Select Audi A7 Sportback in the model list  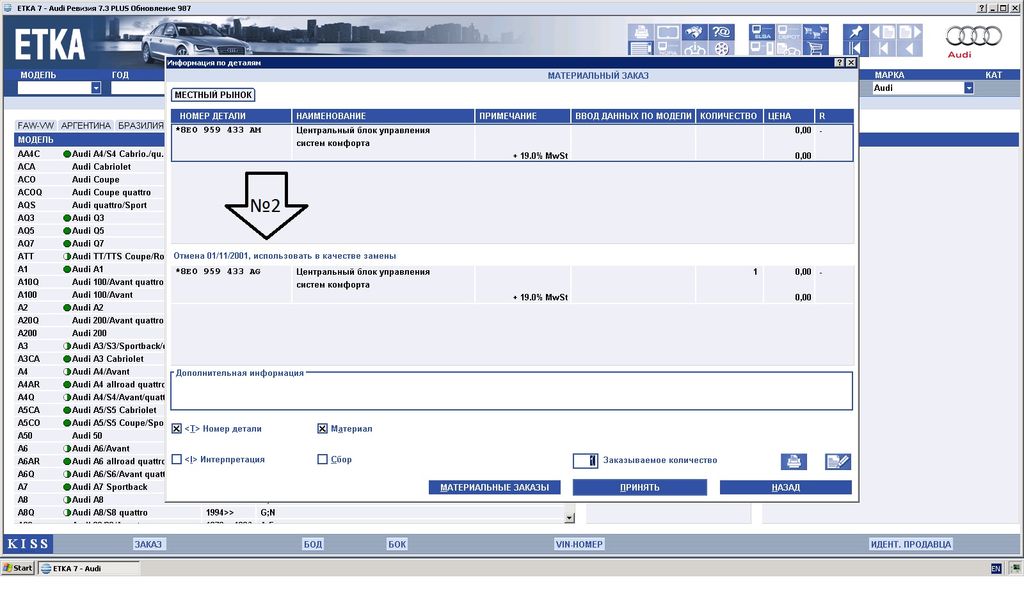click(x=110, y=487)
